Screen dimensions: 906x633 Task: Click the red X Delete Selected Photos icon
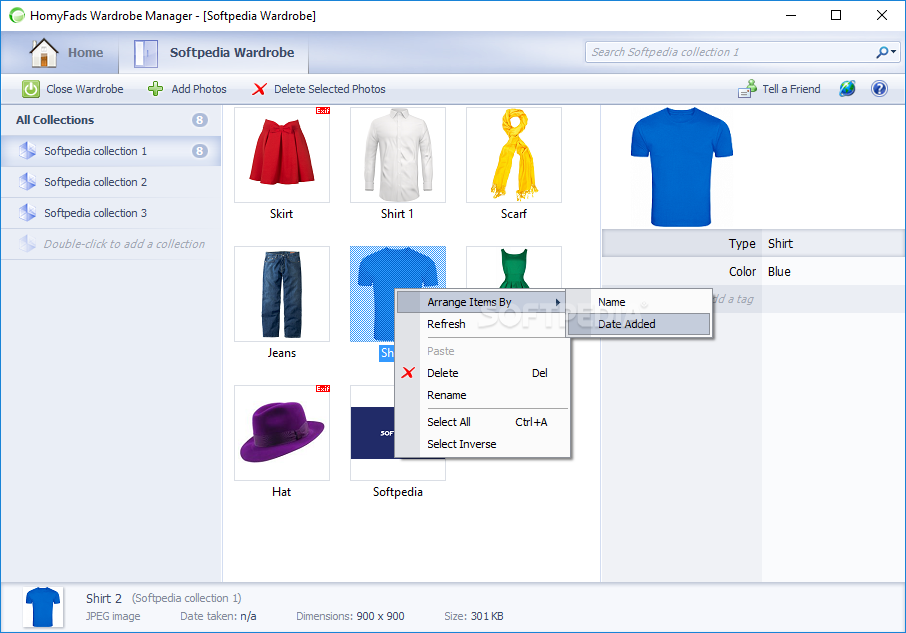(259, 89)
